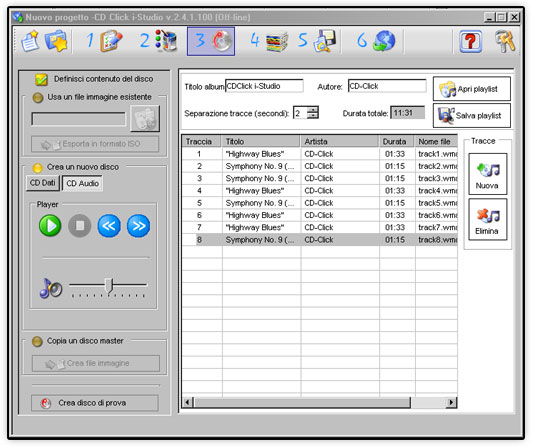Select track 4 "Highway Blues" row

pyautogui.click(x=320, y=191)
